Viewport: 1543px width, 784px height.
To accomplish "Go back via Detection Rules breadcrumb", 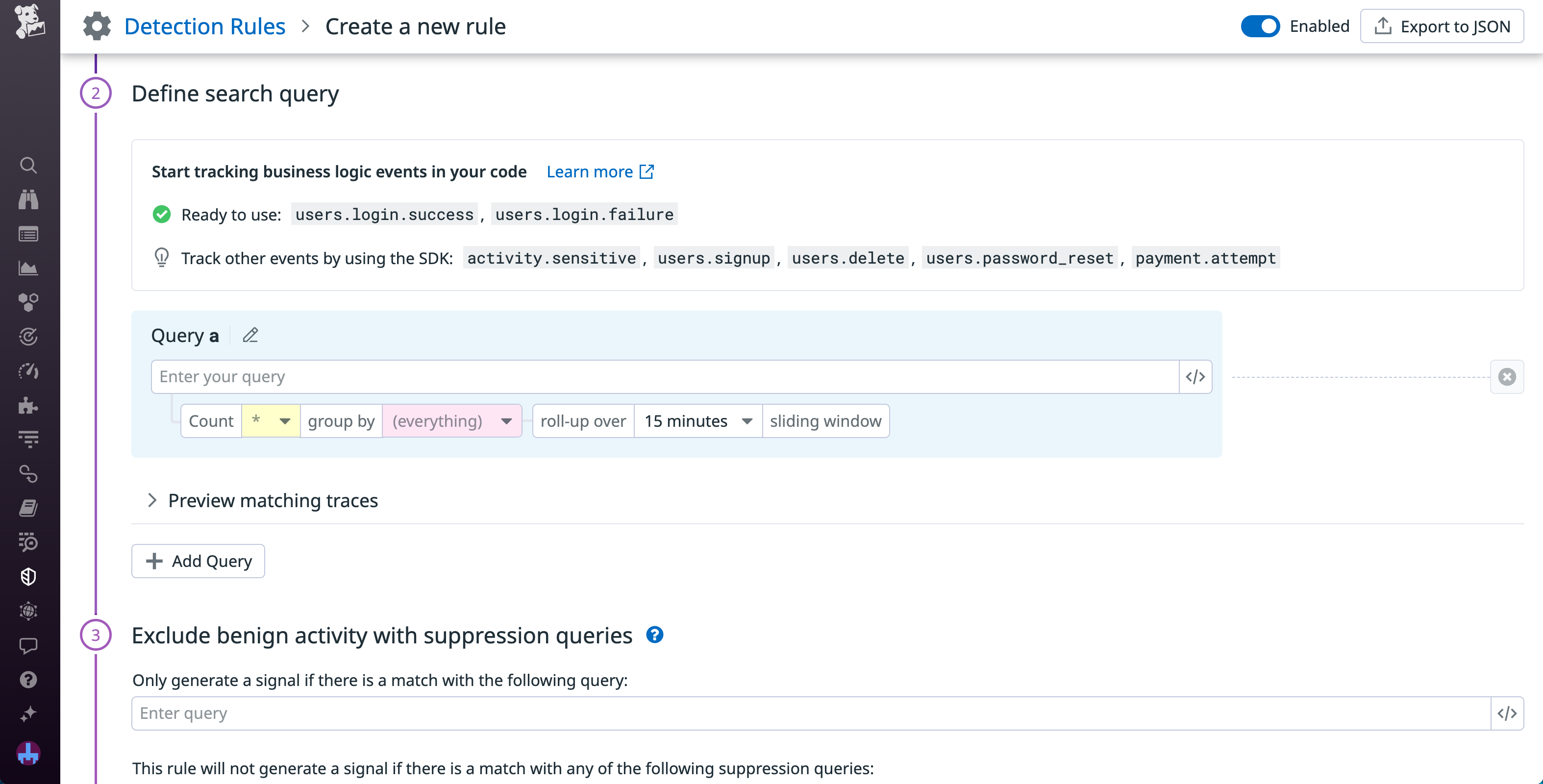I will [205, 26].
